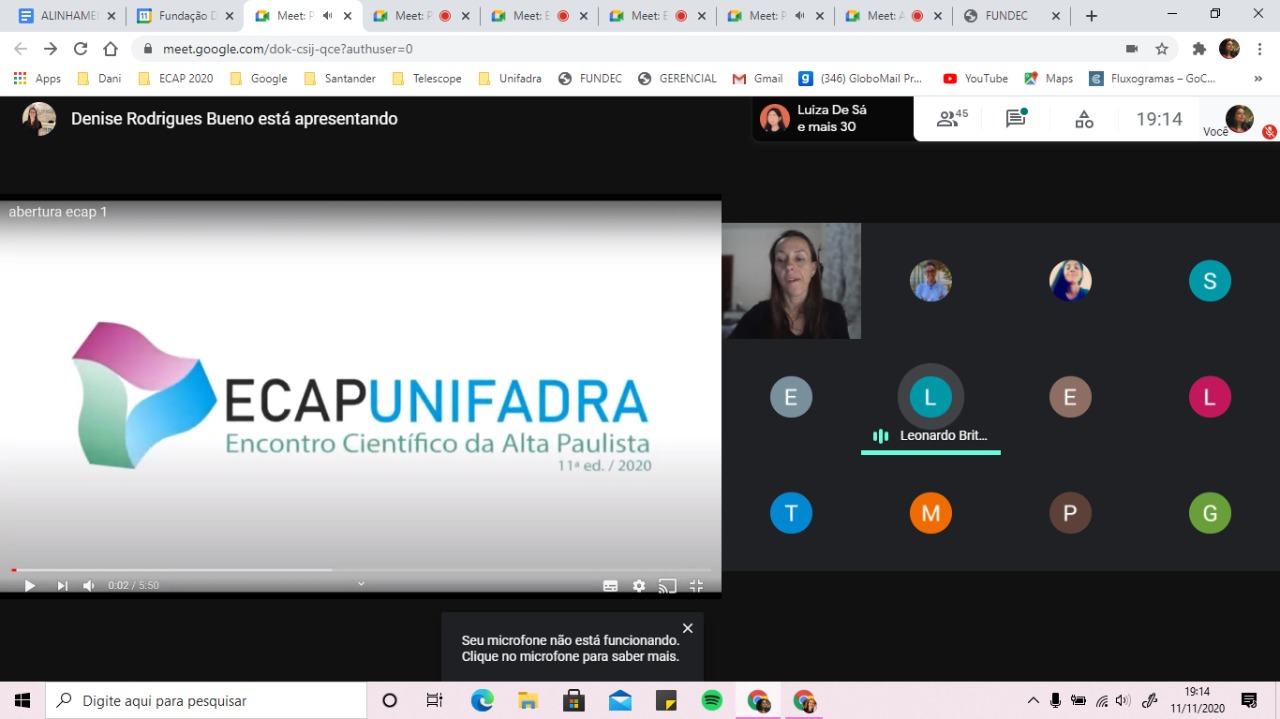Open the Mail app from the taskbar

coord(620,700)
